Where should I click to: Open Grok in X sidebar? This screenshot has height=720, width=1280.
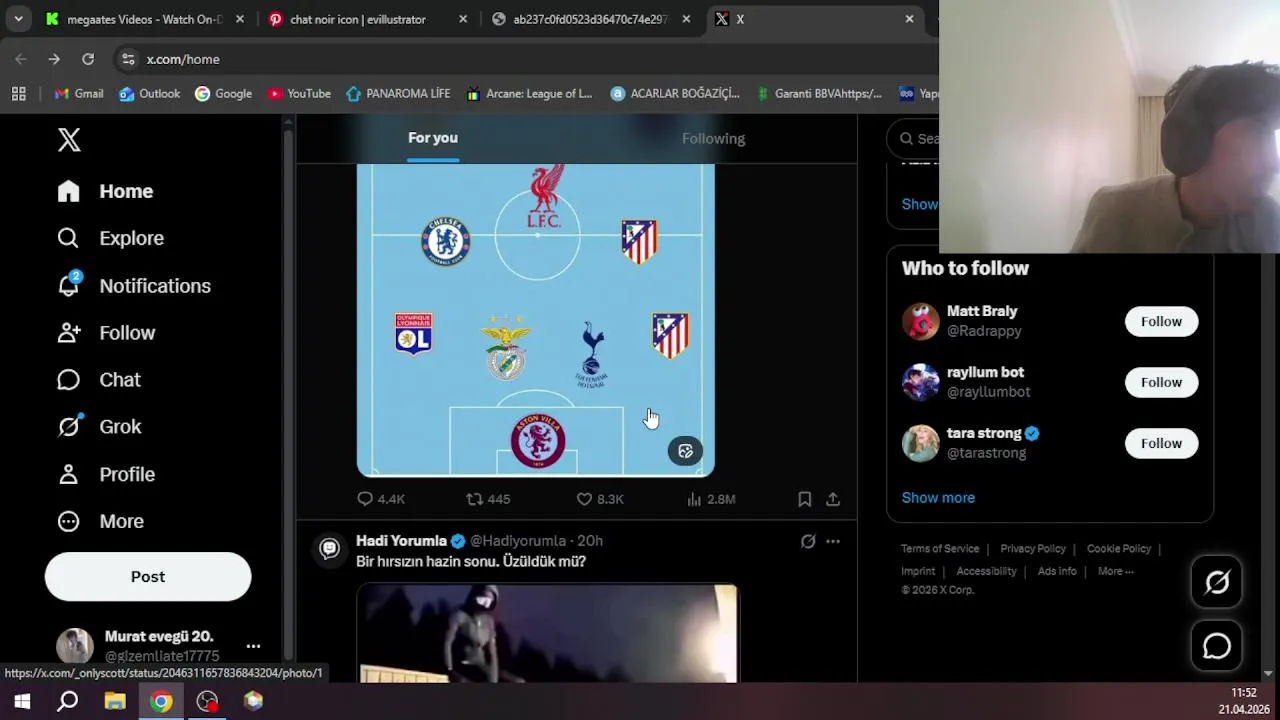(99, 427)
